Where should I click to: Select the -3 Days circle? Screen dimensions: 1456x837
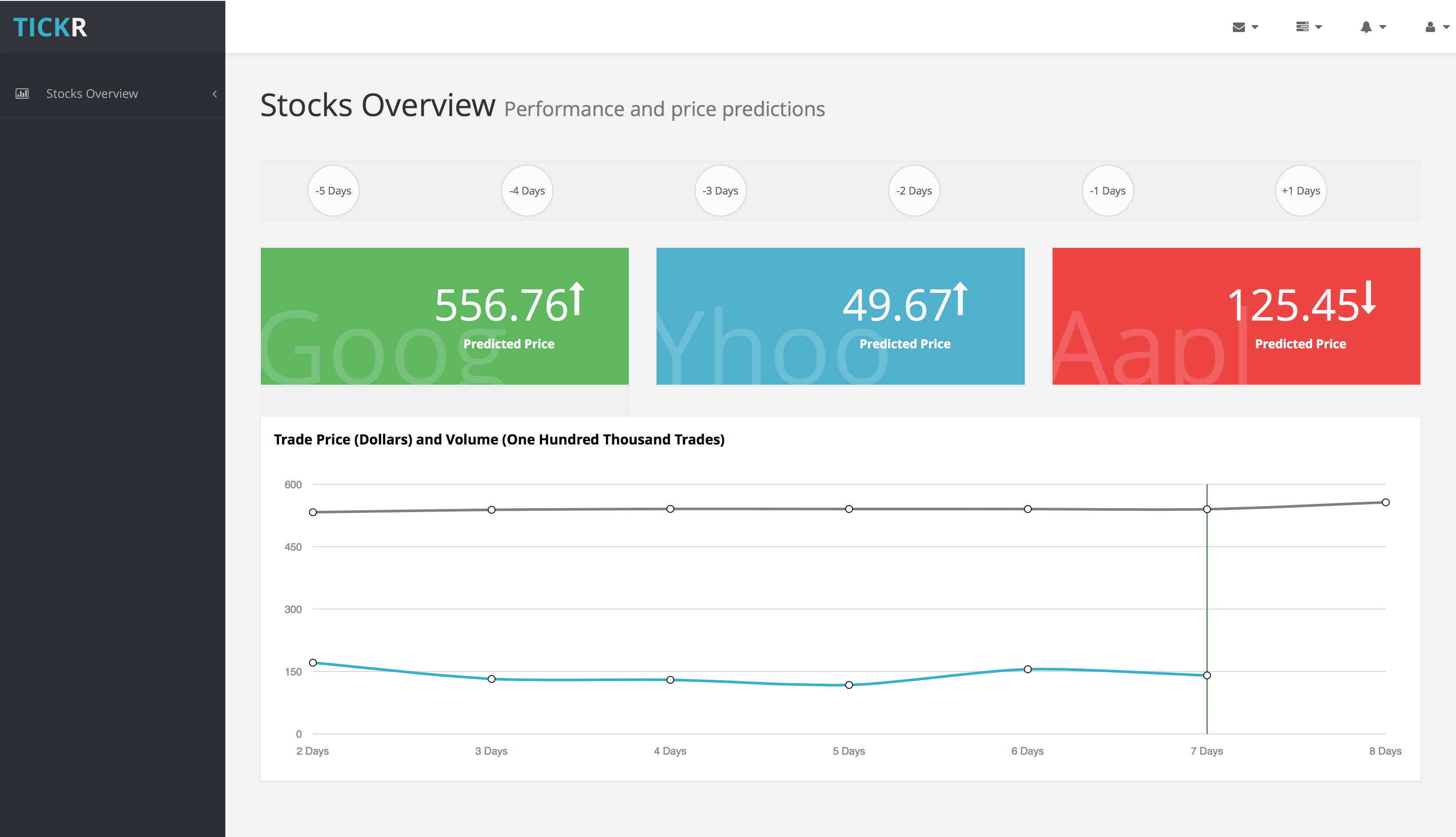click(720, 191)
